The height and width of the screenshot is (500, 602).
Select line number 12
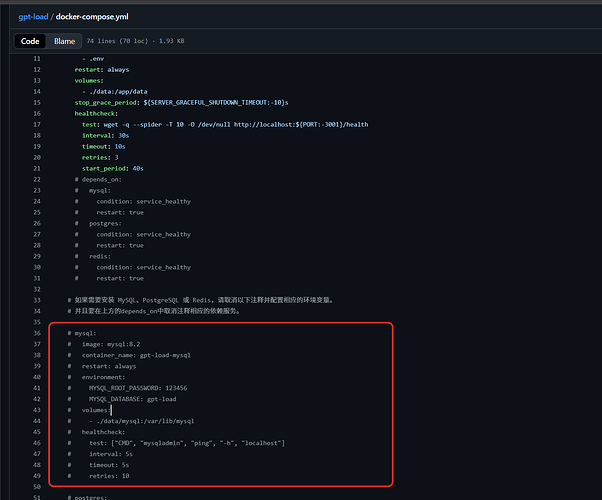(37, 70)
